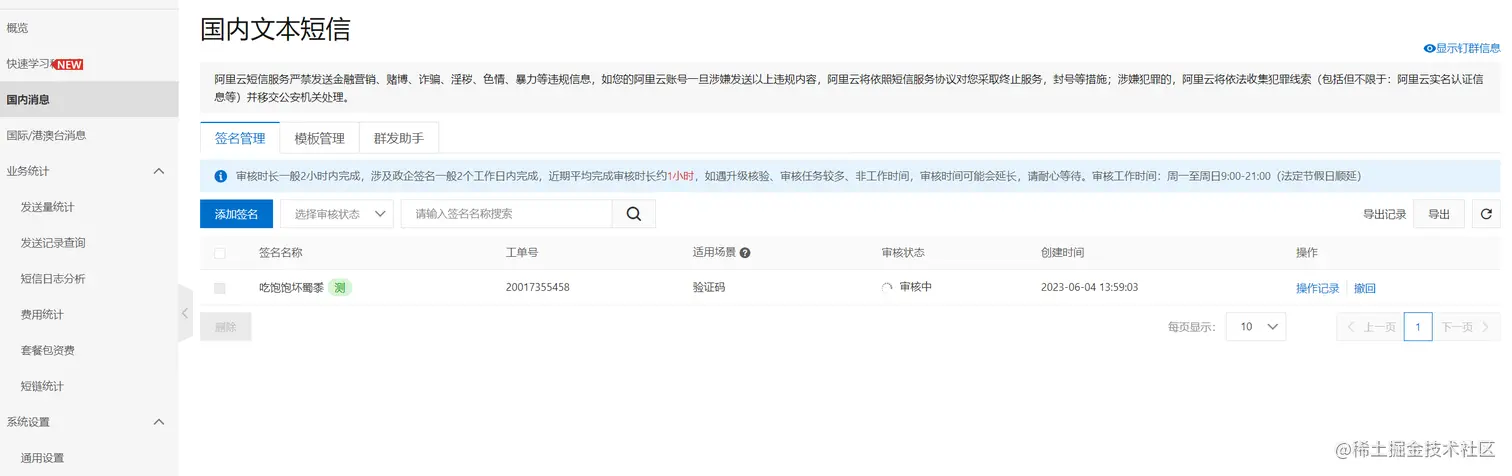Open 发送量统计 in the sidebar

tap(47, 207)
